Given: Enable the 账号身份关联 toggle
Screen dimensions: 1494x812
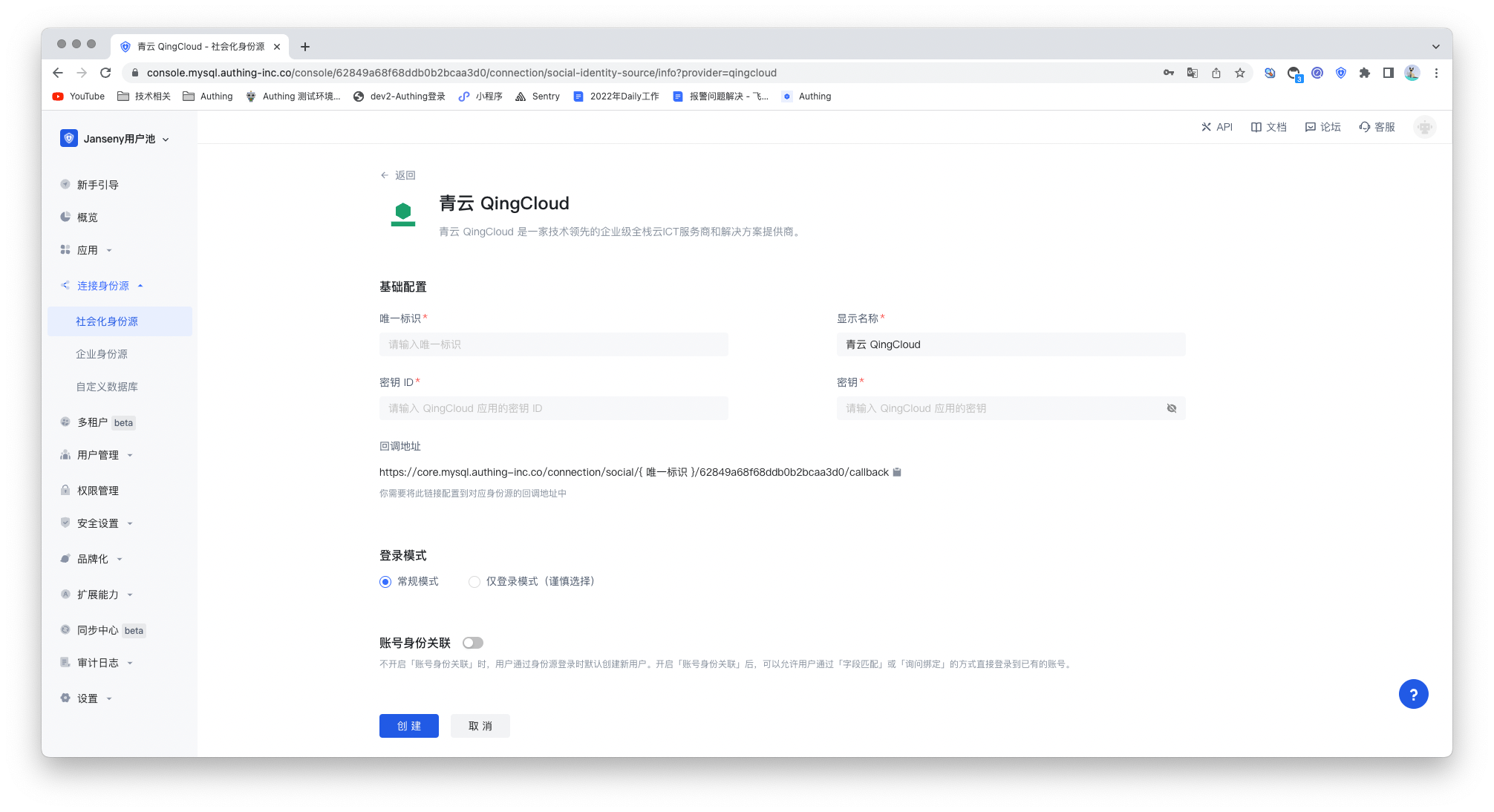Looking at the screenshot, I should (x=472, y=642).
